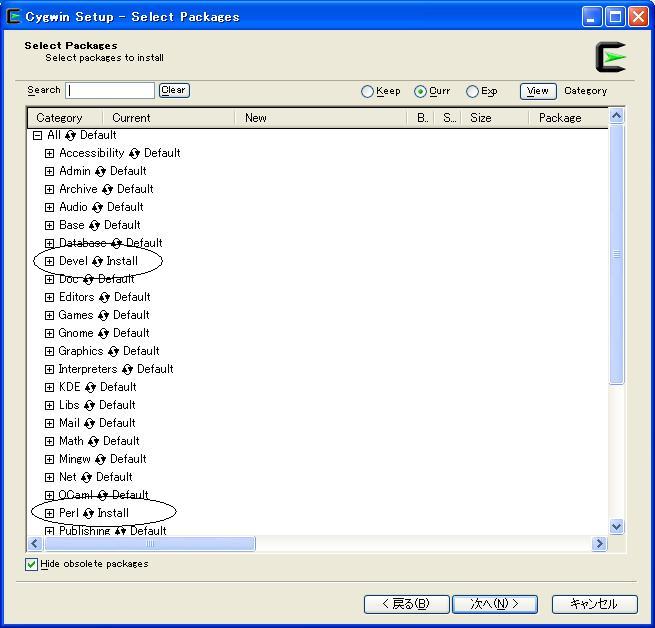Expand the Interpreters category
This screenshot has width=655, height=628.
pos(49,370)
